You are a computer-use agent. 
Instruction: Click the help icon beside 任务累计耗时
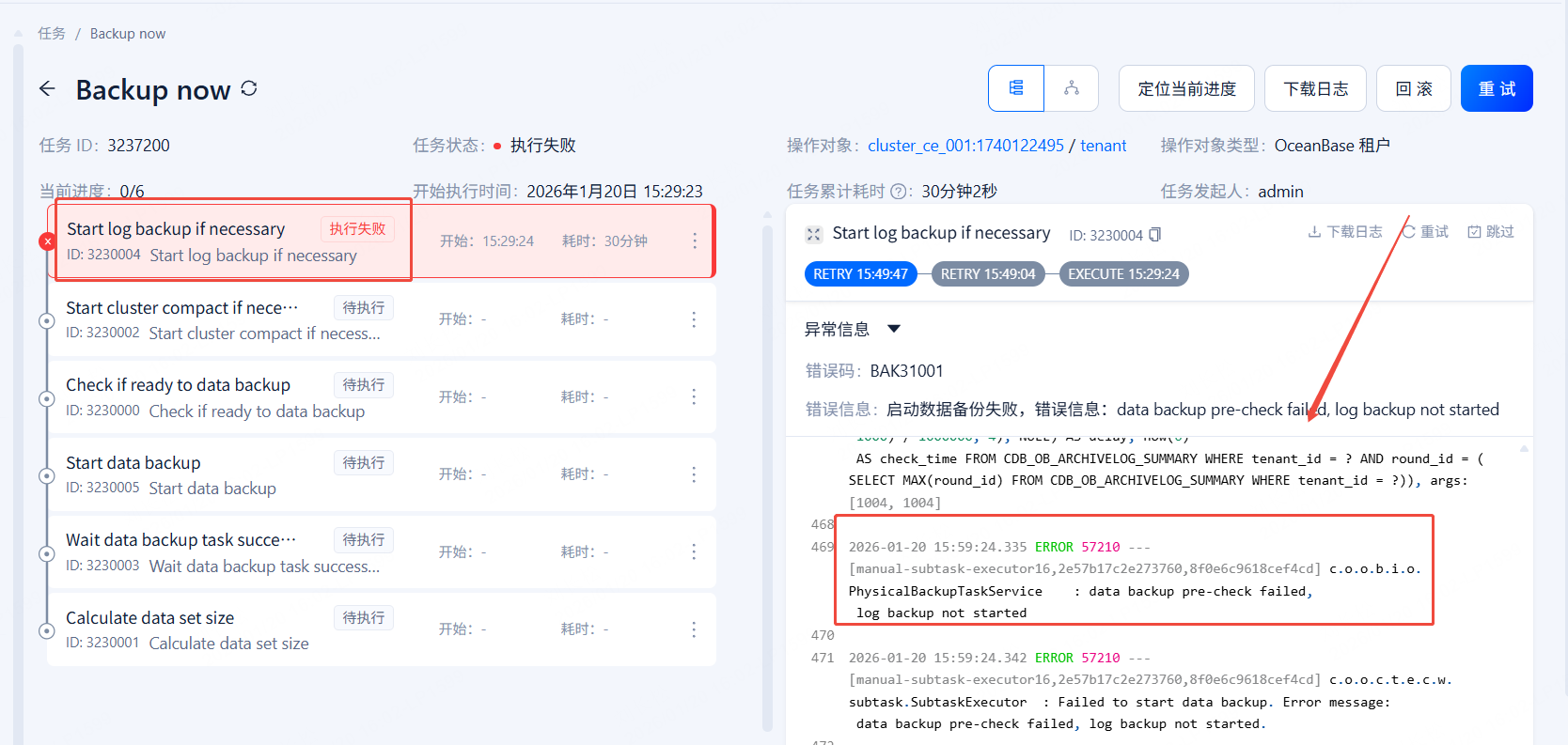pos(899,192)
